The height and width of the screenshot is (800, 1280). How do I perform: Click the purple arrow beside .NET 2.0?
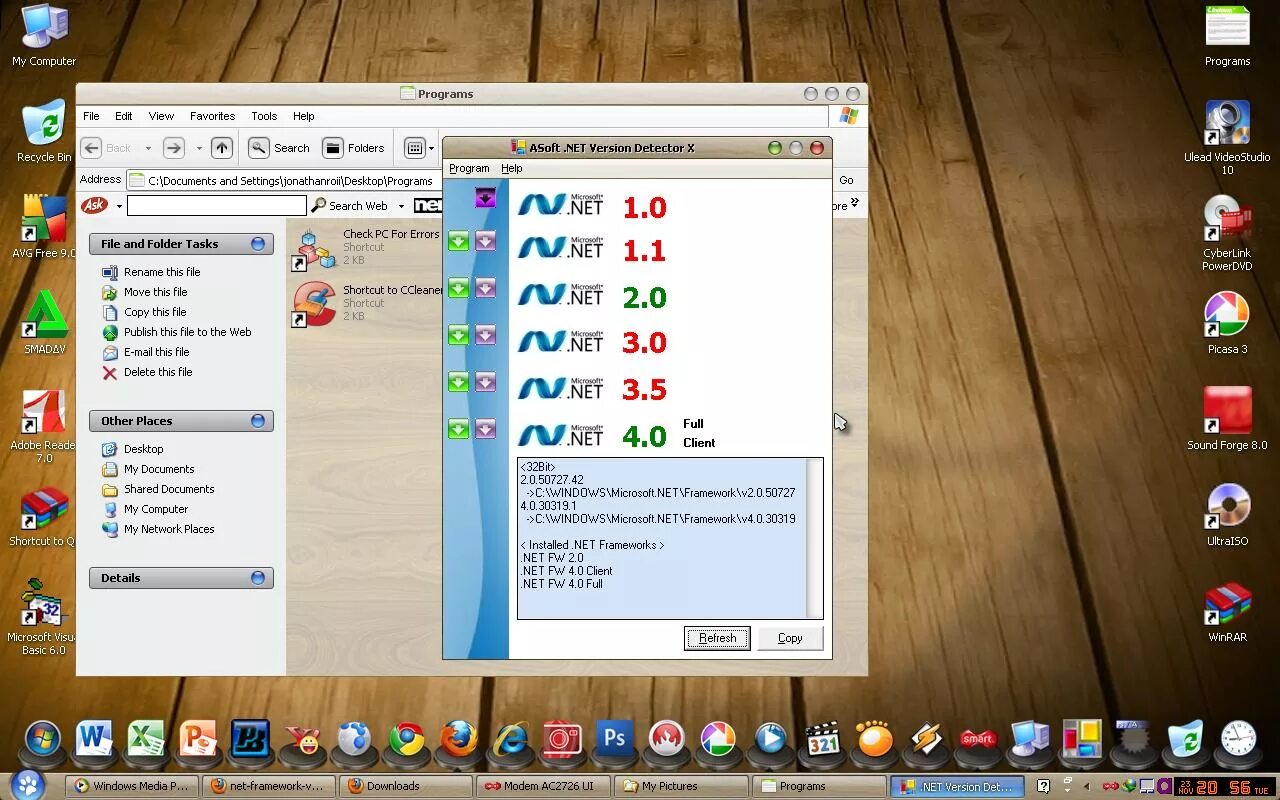[x=485, y=288]
